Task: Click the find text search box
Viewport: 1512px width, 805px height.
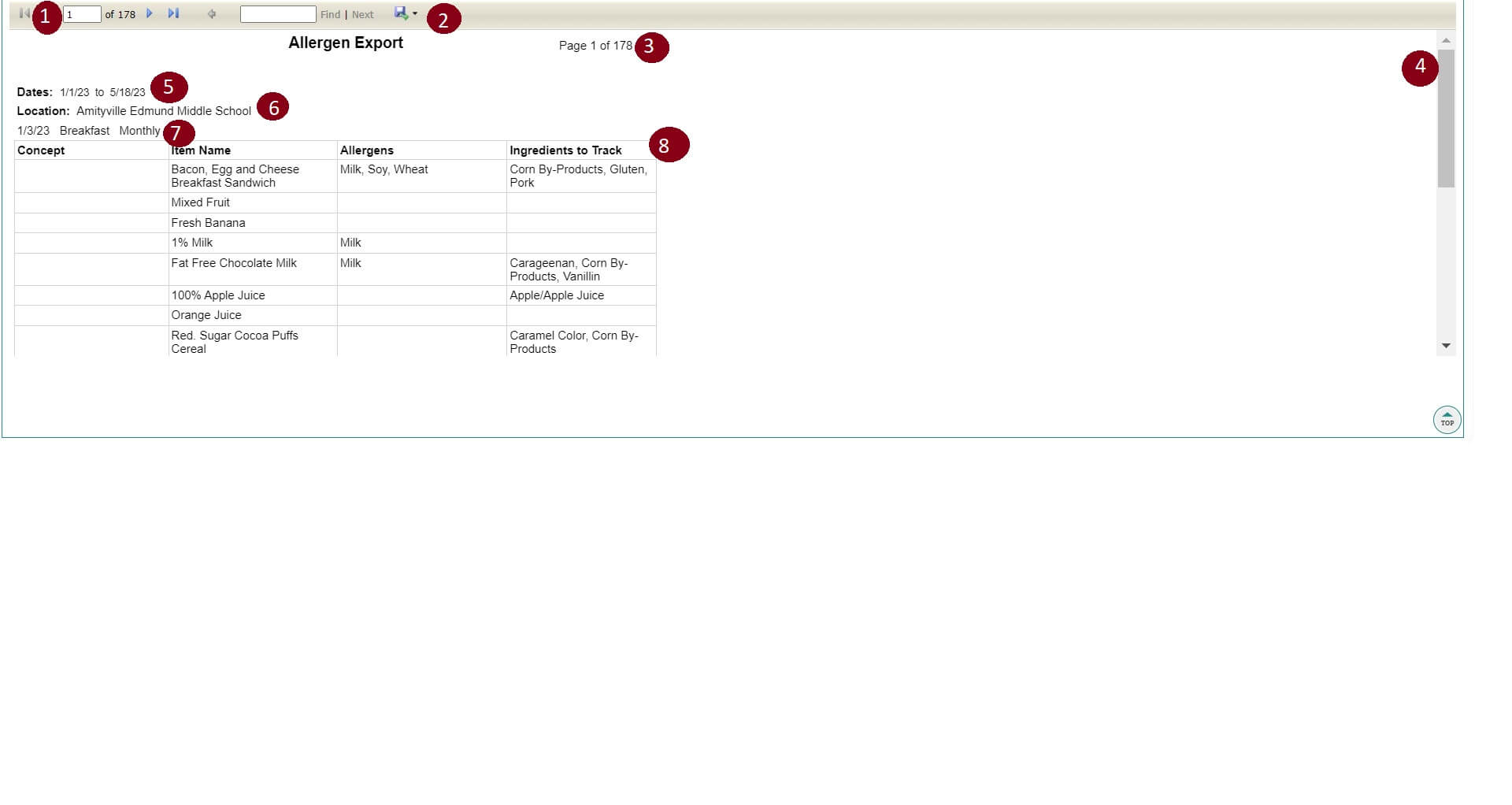Action: [x=277, y=14]
